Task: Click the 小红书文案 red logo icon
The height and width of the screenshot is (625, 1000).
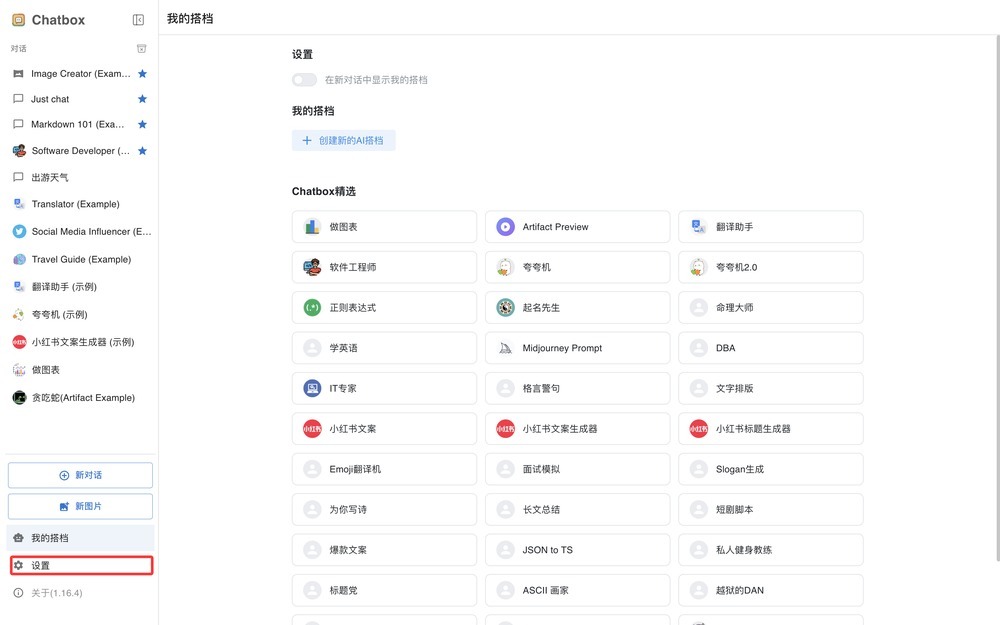Action: tap(312, 429)
